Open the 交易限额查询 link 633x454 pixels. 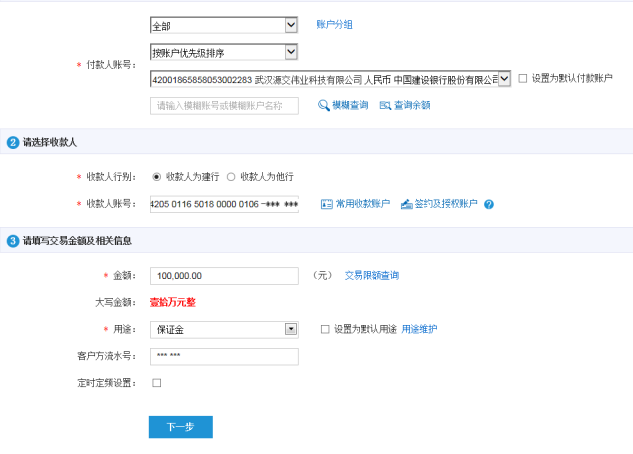371,275
